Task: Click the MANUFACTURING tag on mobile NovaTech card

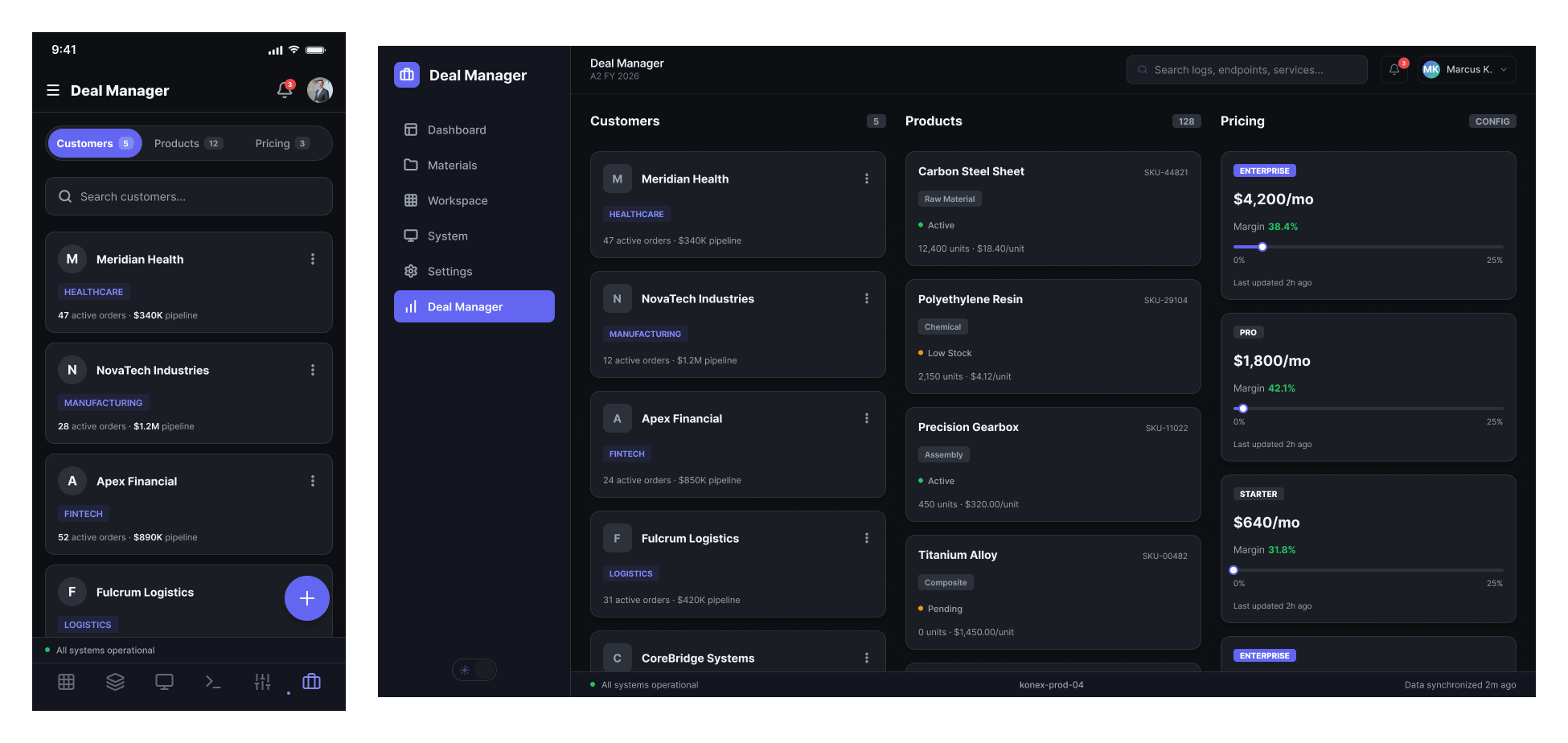Action: [x=104, y=403]
